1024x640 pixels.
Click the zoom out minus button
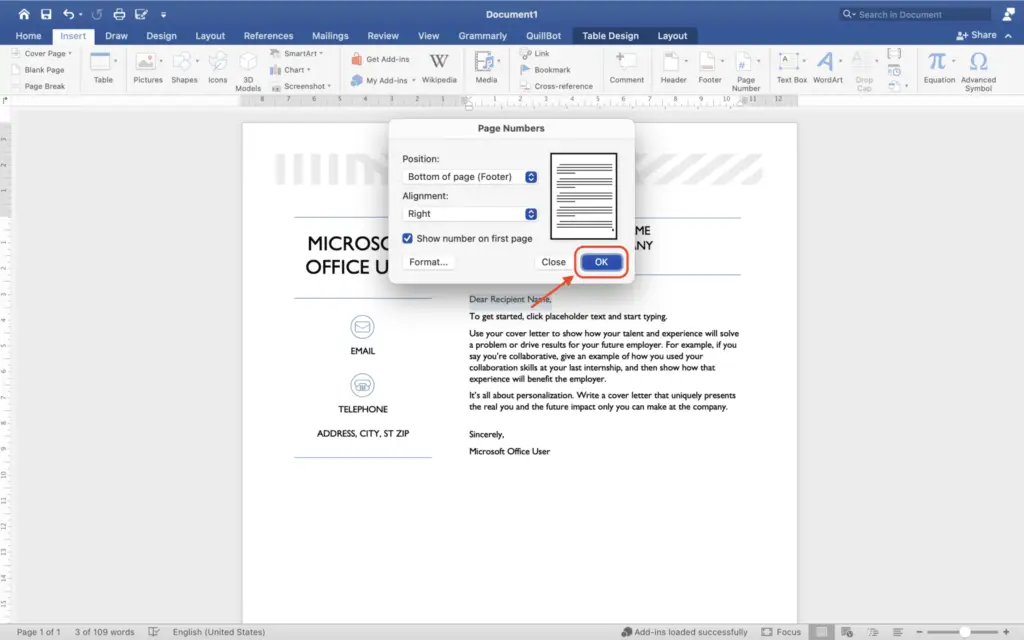click(x=919, y=632)
